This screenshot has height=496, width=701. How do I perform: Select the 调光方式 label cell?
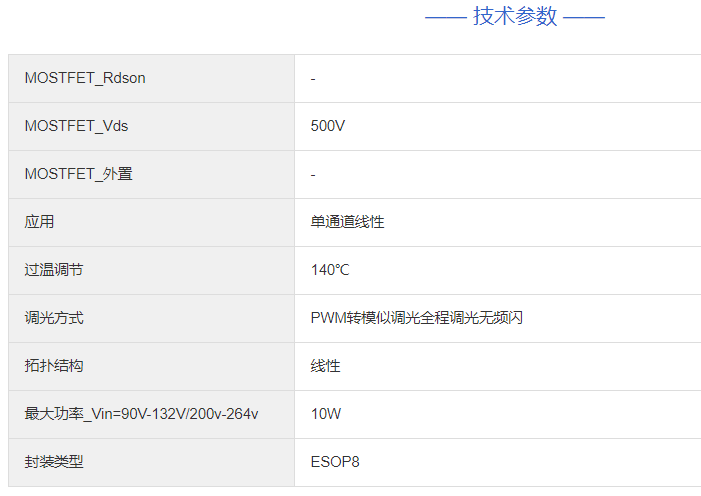pyautogui.click(x=54, y=318)
